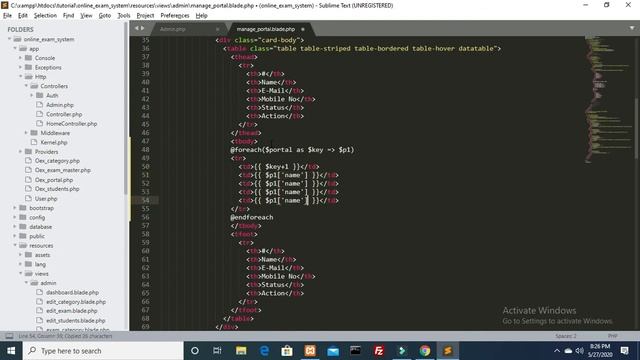This screenshot has width=640, height=360.
Task: Open the Help menu
Action: (202, 16)
